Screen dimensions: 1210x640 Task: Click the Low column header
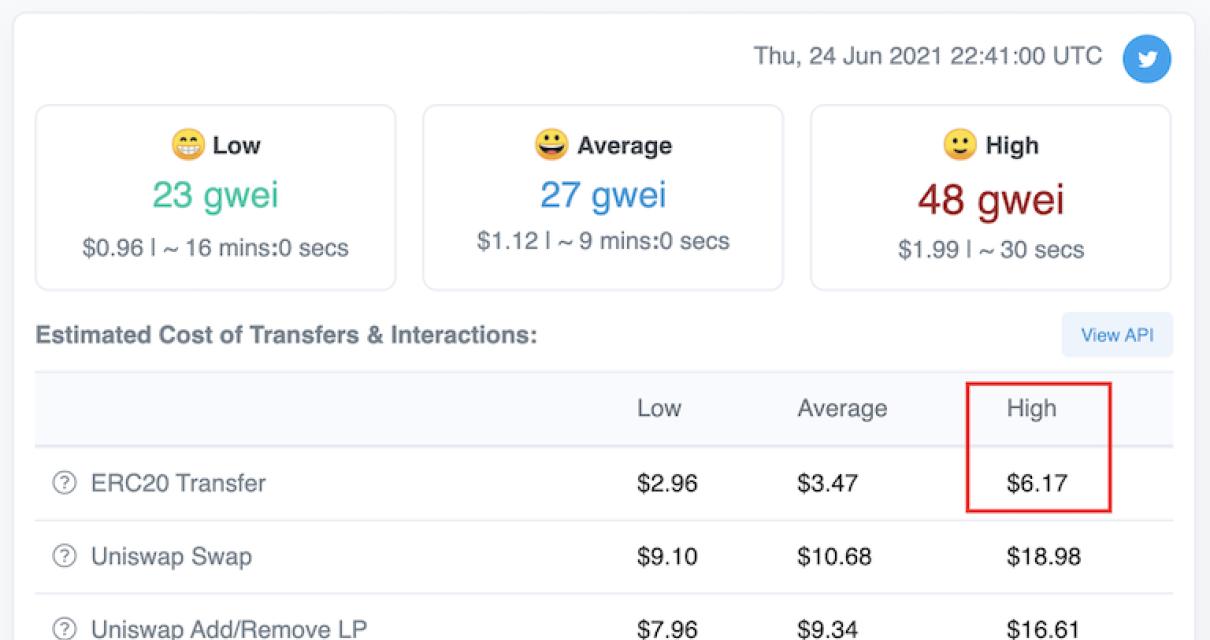tap(659, 408)
